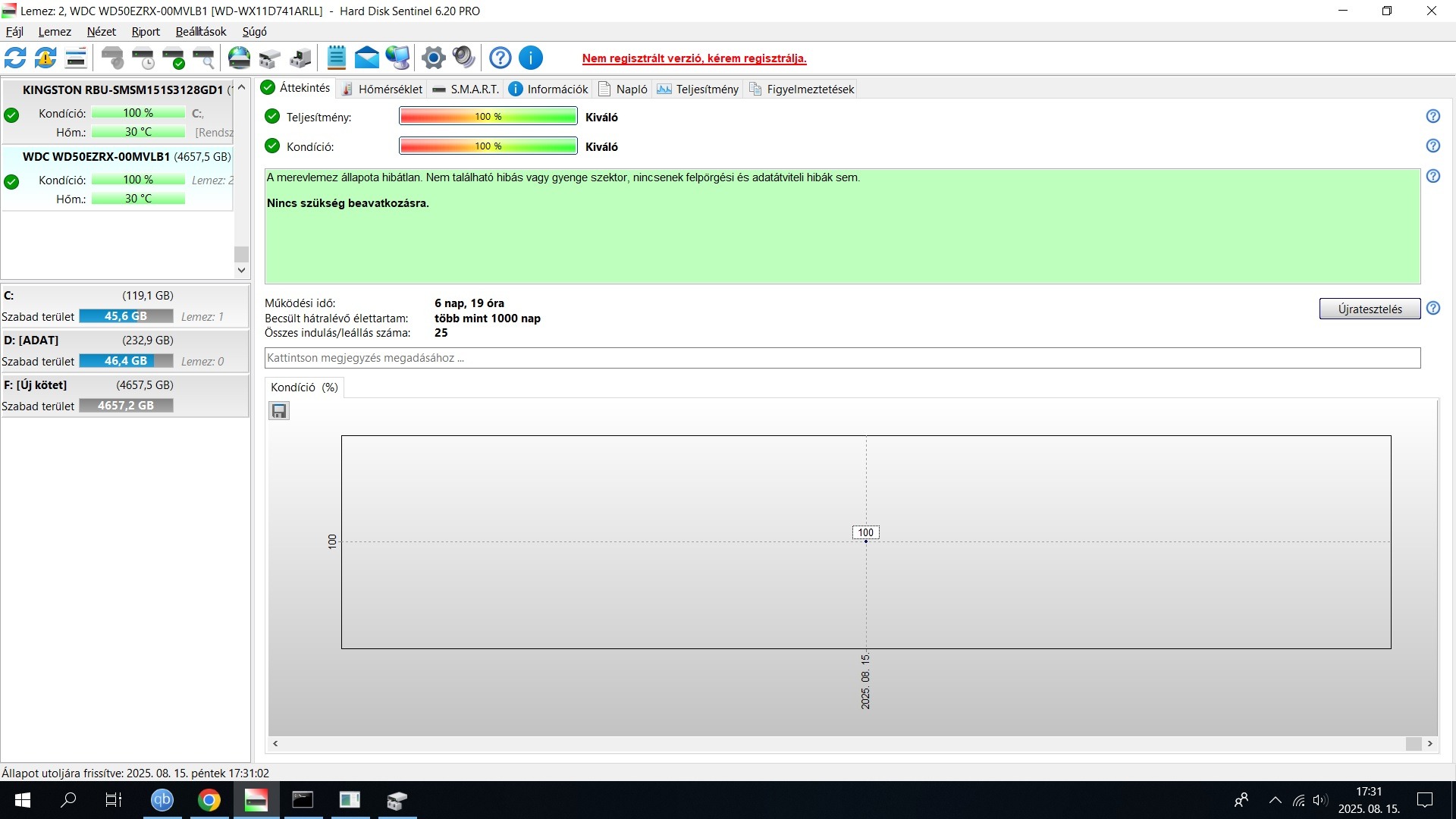Click the refresh disk status icon
The width and height of the screenshot is (1456, 819).
coord(15,58)
